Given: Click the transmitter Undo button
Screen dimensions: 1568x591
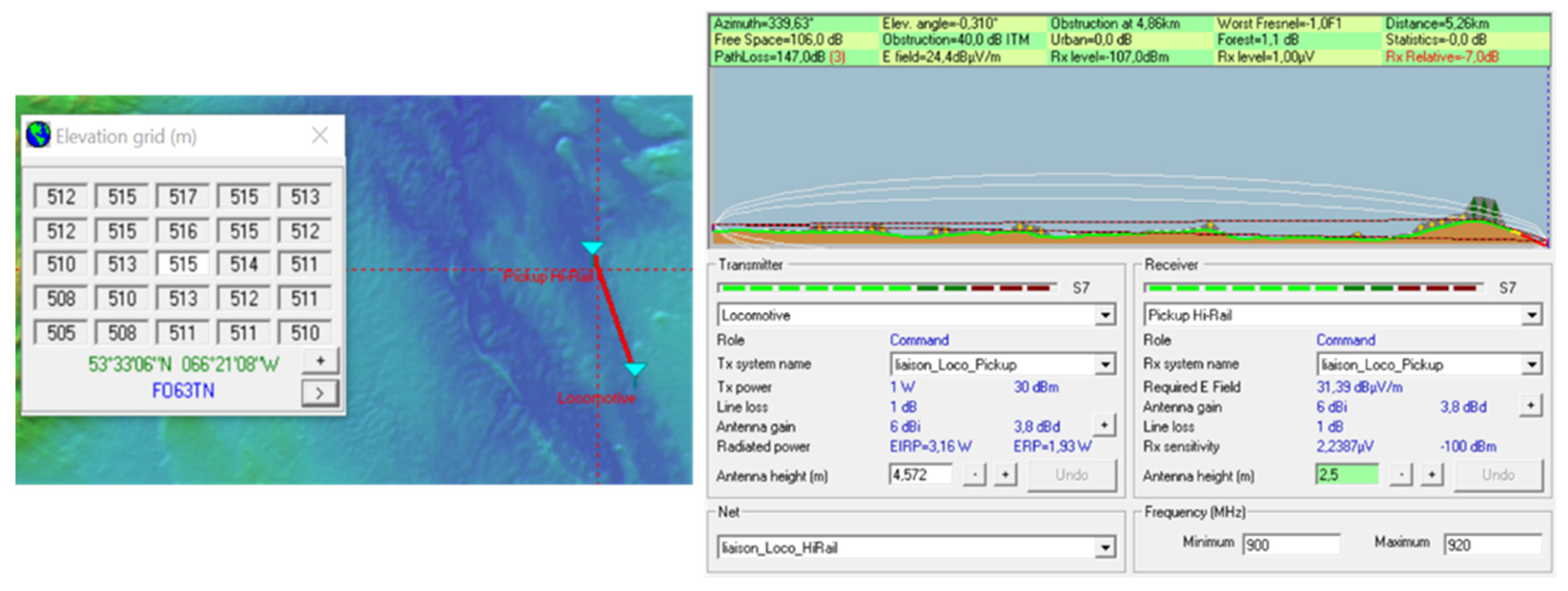Looking at the screenshot, I should pos(1071,475).
